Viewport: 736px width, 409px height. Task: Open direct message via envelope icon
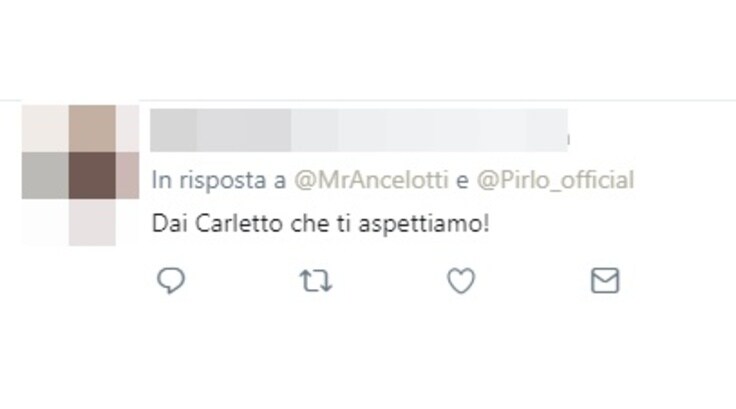click(x=605, y=280)
